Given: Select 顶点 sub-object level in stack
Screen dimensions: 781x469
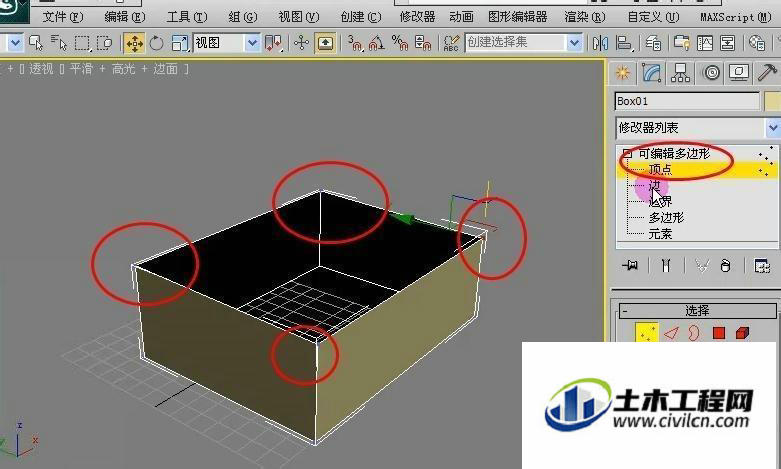Looking at the screenshot, I should point(660,170).
